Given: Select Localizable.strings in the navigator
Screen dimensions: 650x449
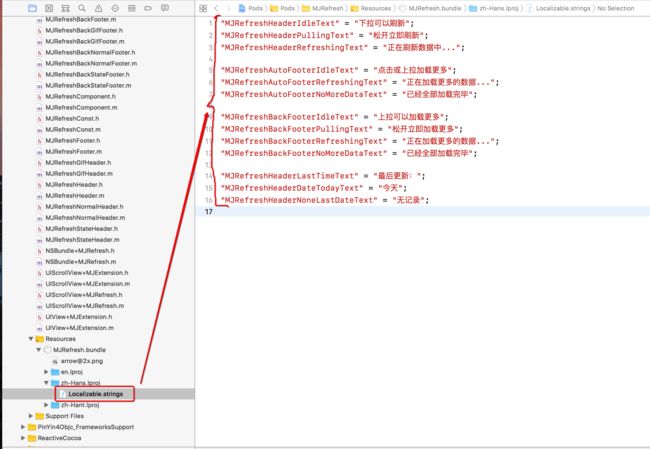Looking at the screenshot, I should (x=96, y=394).
